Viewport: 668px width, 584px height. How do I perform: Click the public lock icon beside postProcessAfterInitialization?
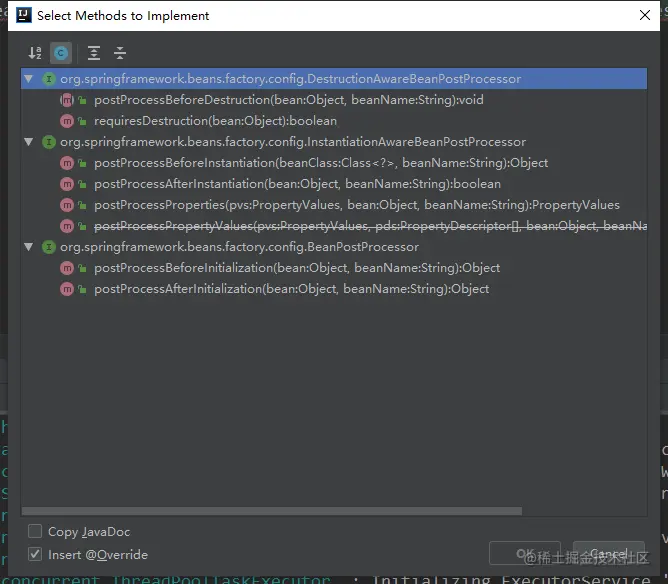82,290
